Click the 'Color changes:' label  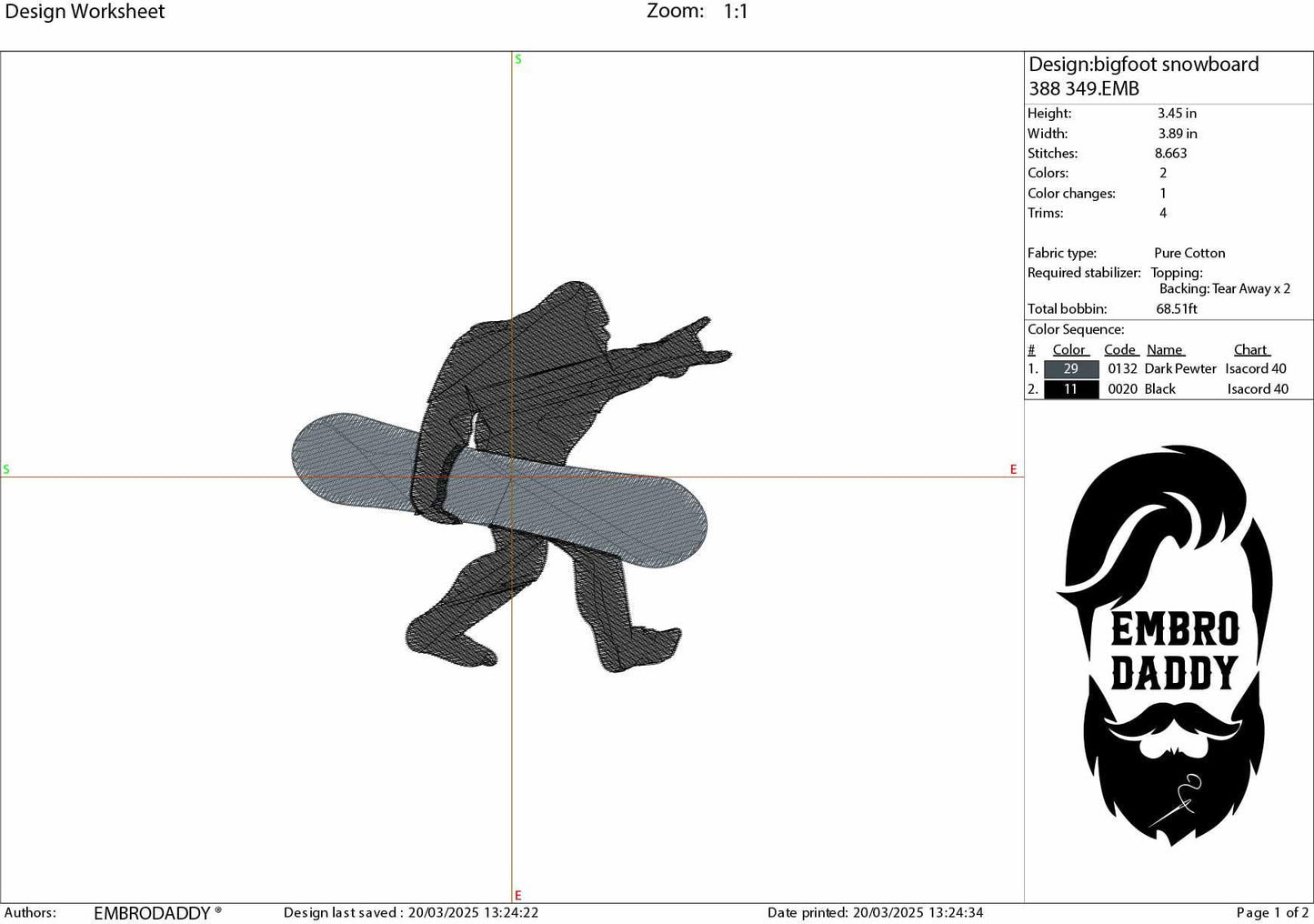click(x=1071, y=194)
